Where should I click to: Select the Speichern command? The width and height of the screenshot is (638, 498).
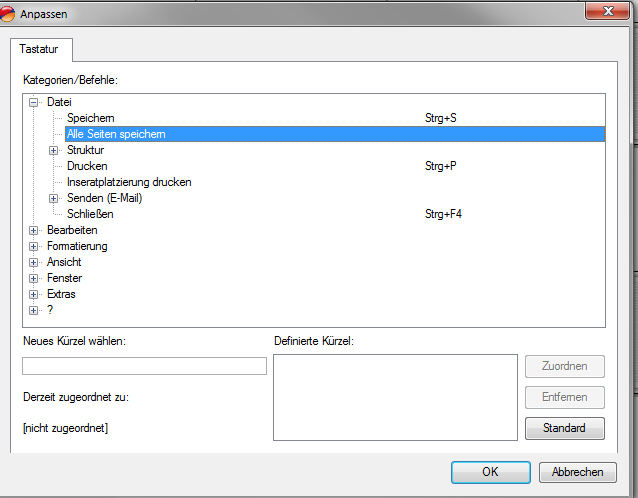(90, 118)
